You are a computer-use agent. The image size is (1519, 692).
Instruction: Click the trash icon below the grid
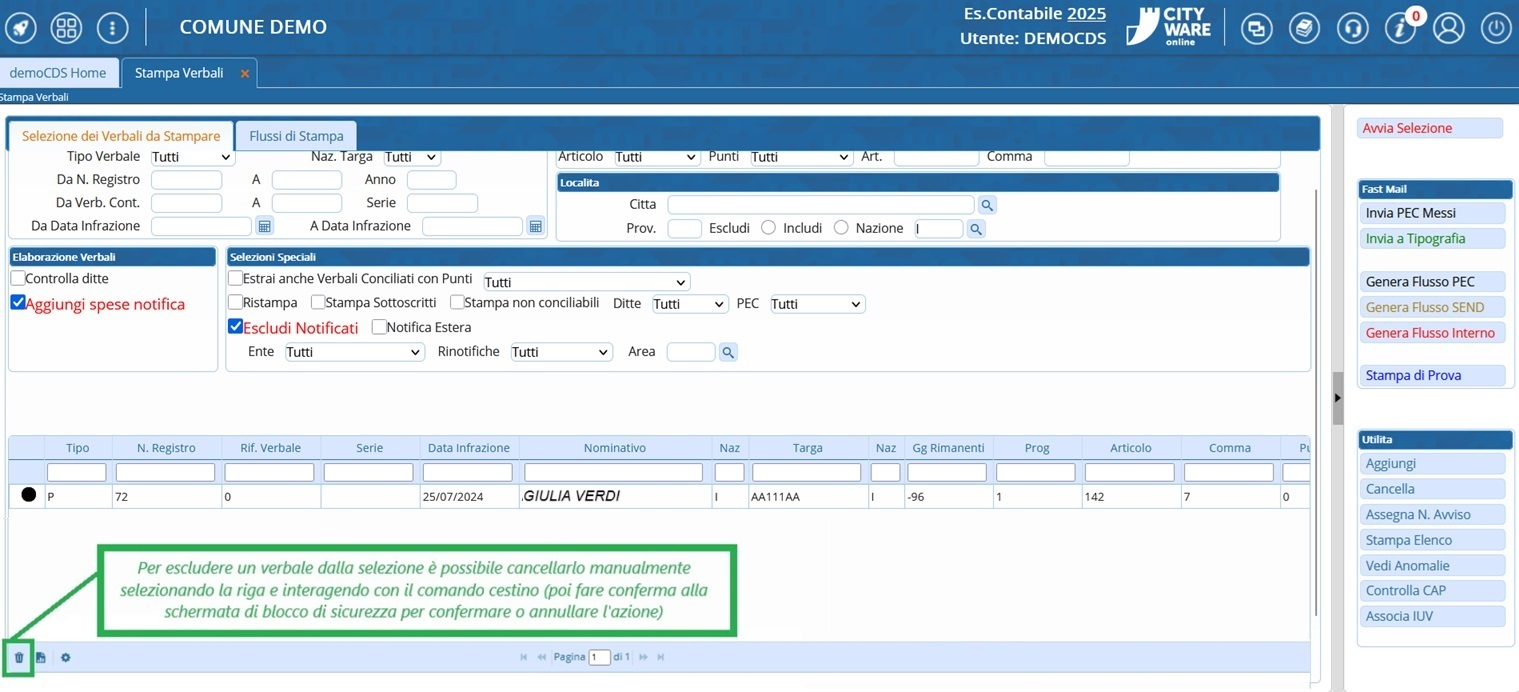18,658
